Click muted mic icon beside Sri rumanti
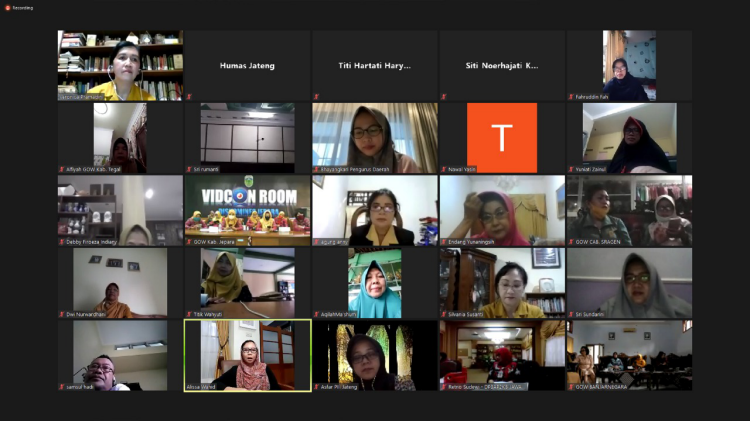This screenshot has width=750, height=421. (x=189, y=169)
